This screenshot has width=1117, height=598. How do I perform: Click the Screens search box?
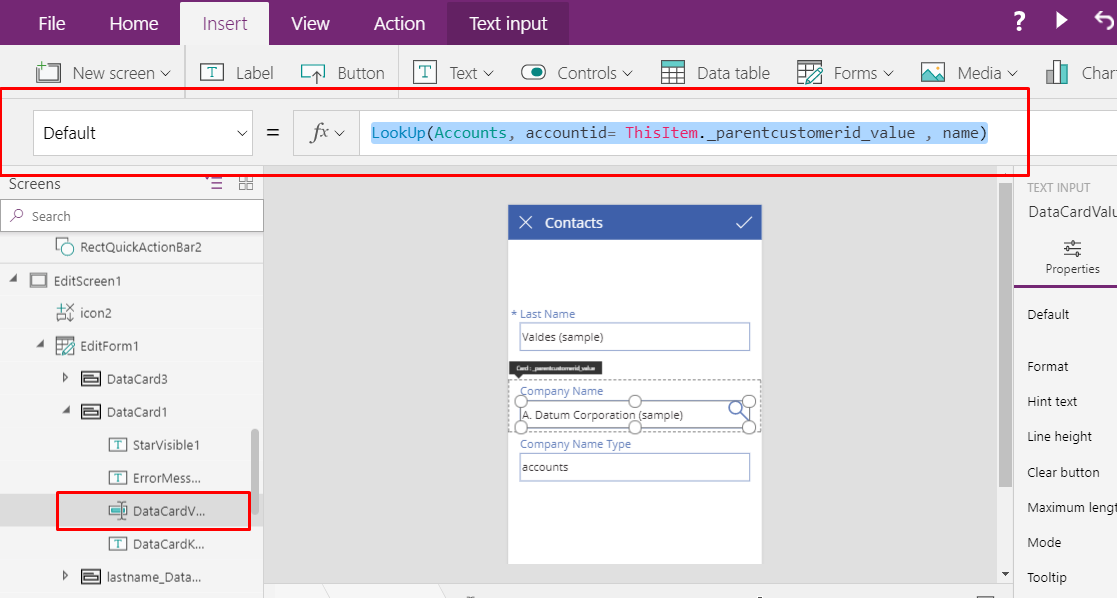pos(132,216)
